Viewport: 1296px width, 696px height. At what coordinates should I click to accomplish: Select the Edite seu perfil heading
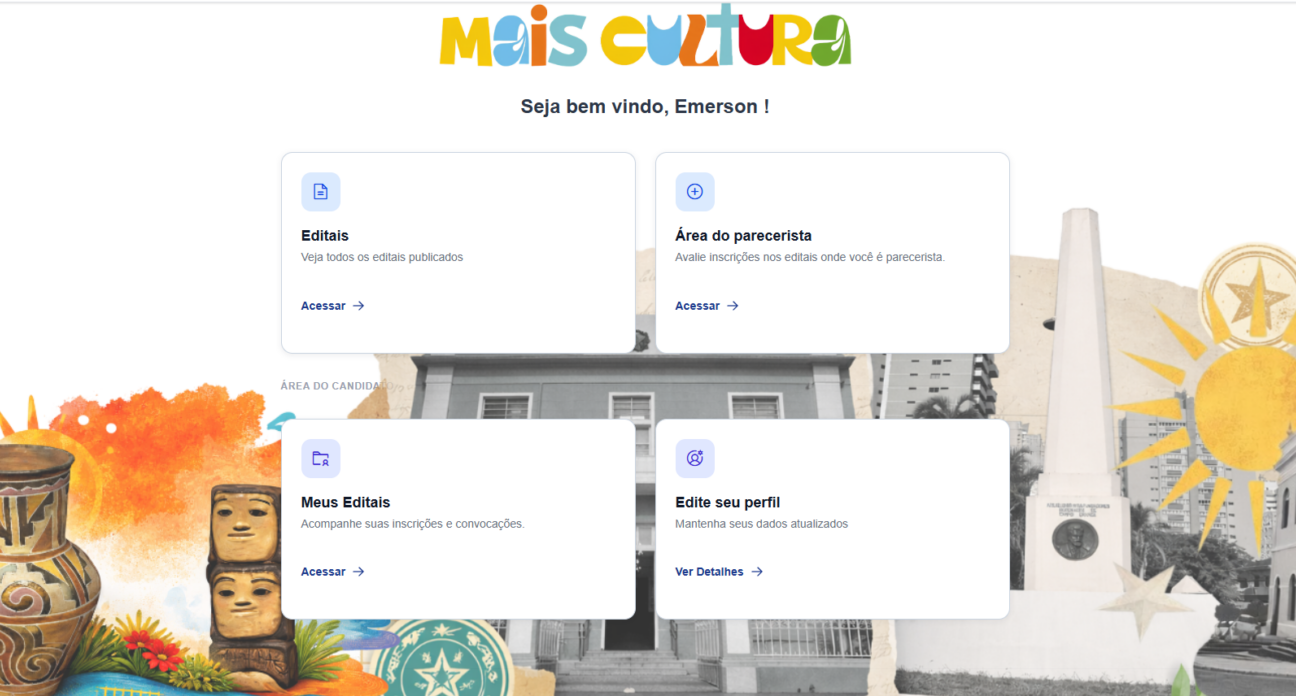(728, 502)
